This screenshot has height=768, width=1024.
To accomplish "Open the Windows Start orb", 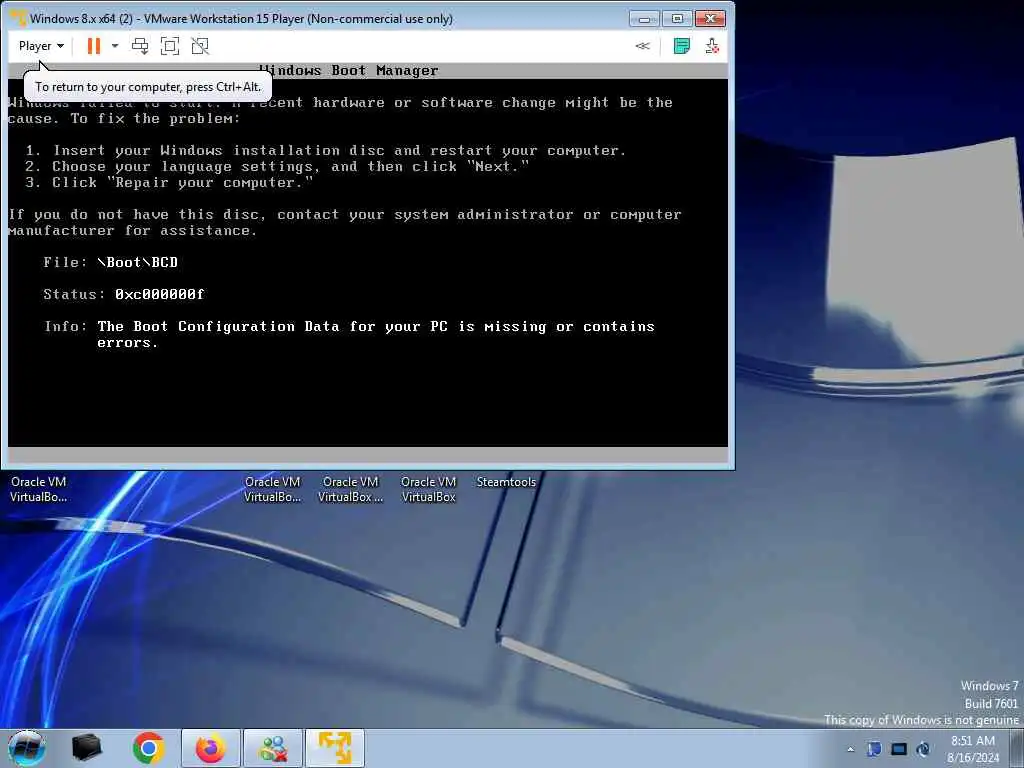I will [27, 748].
